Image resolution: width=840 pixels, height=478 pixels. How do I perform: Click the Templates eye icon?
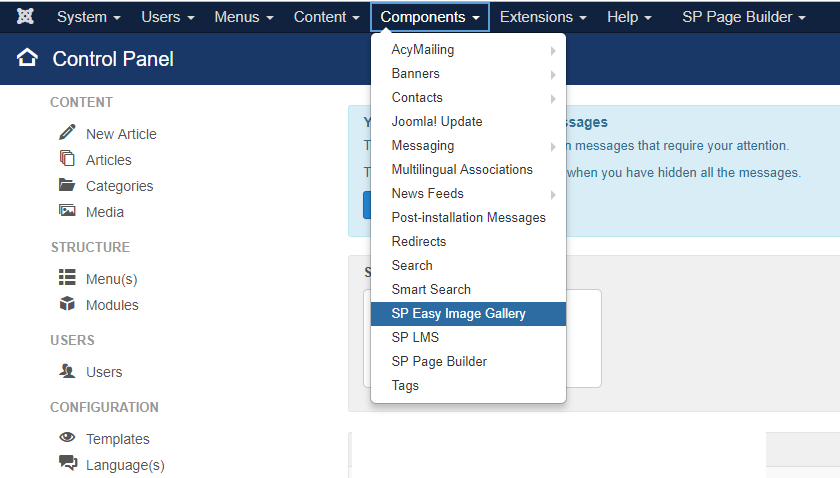coord(67,438)
